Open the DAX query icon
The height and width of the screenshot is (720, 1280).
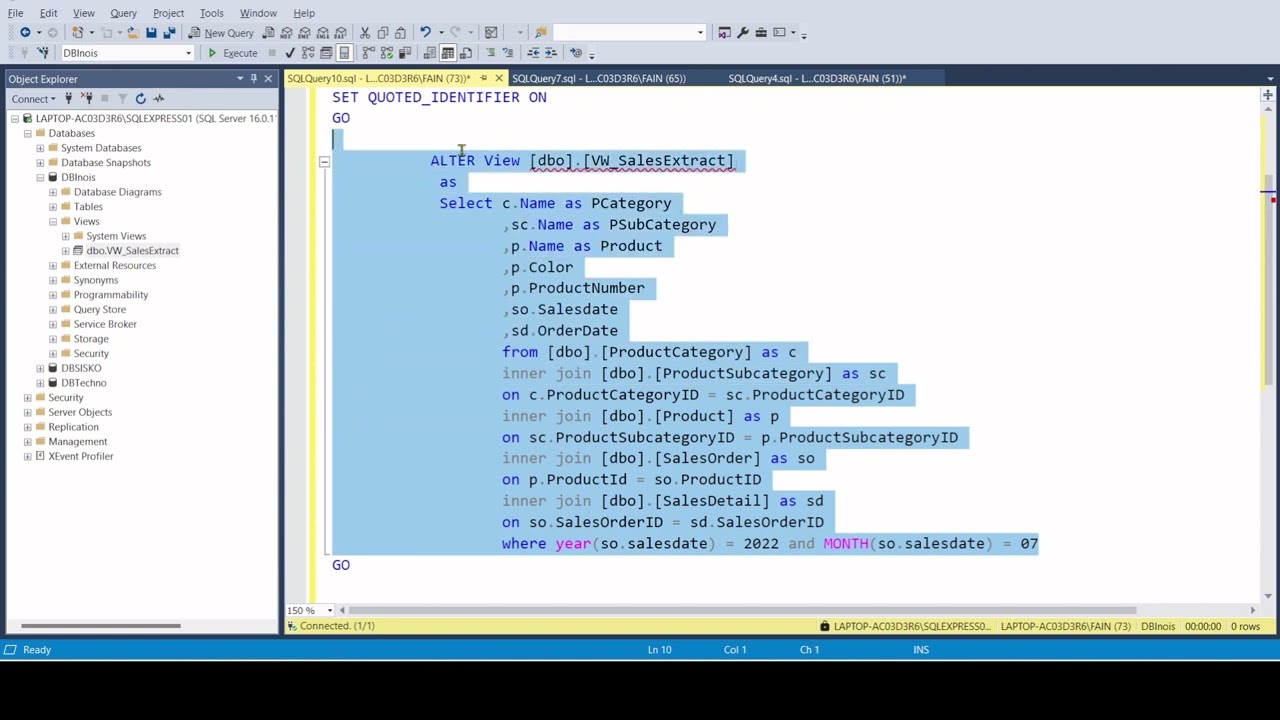tap(341, 32)
